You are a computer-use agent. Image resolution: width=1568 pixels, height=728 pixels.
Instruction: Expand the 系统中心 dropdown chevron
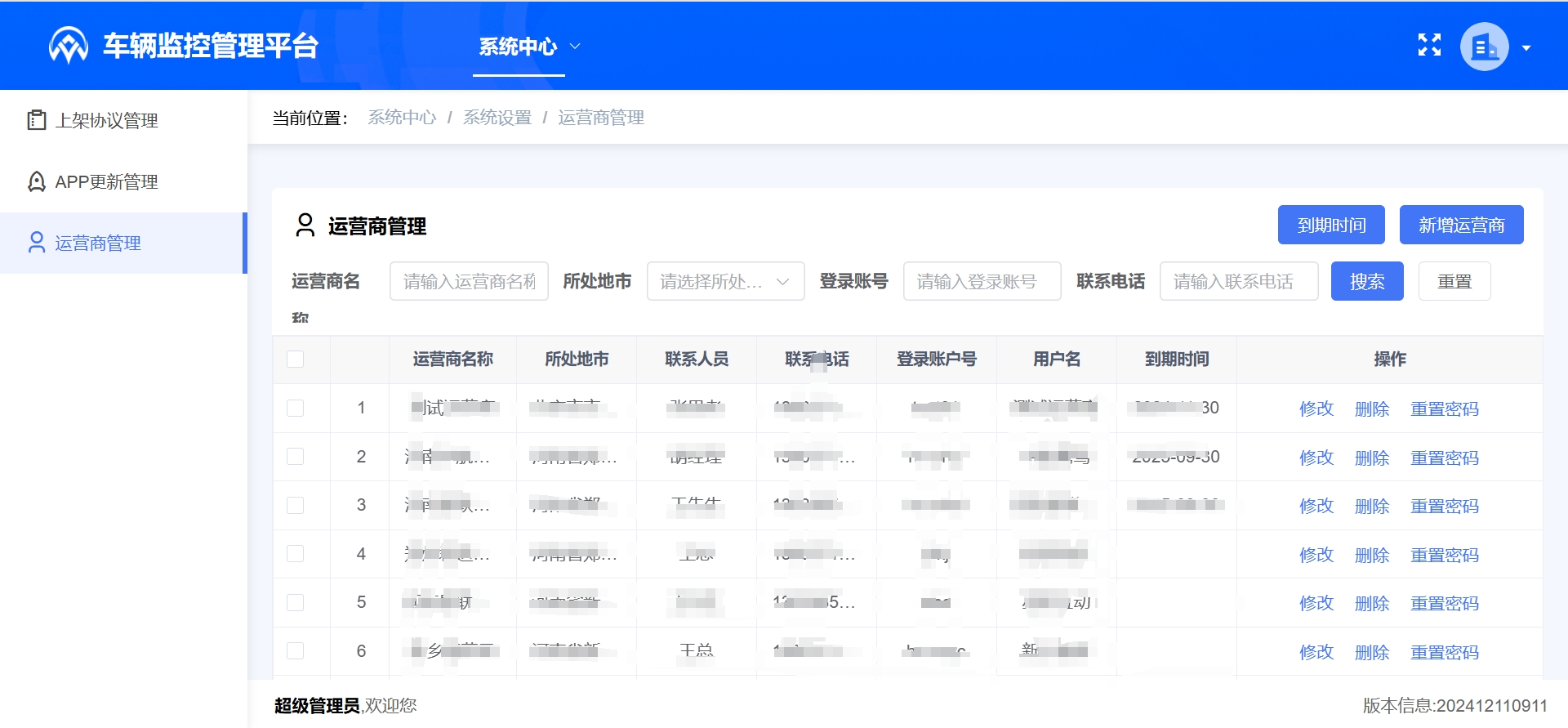(x=575, y=47)
